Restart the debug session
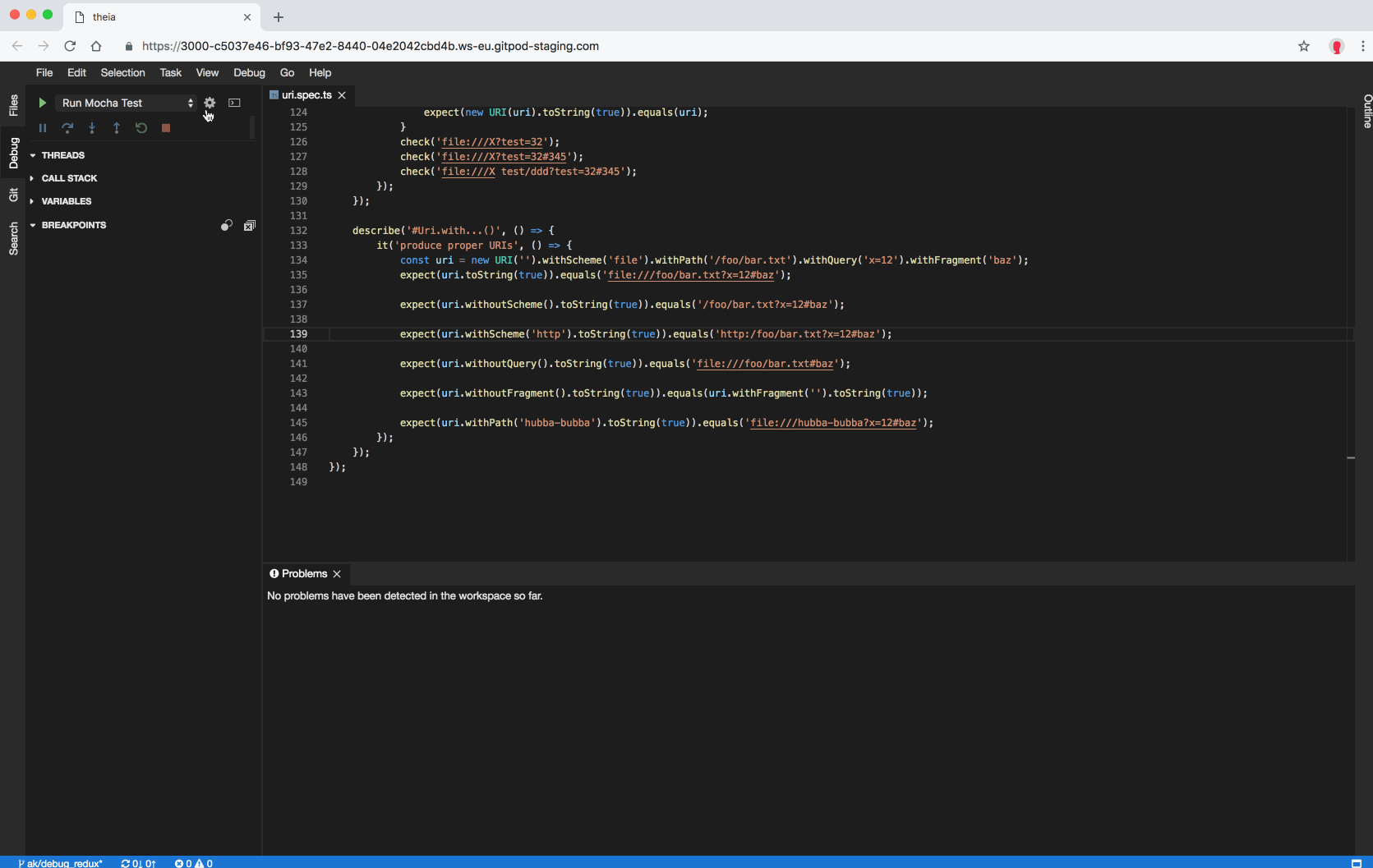 point(141,128)
